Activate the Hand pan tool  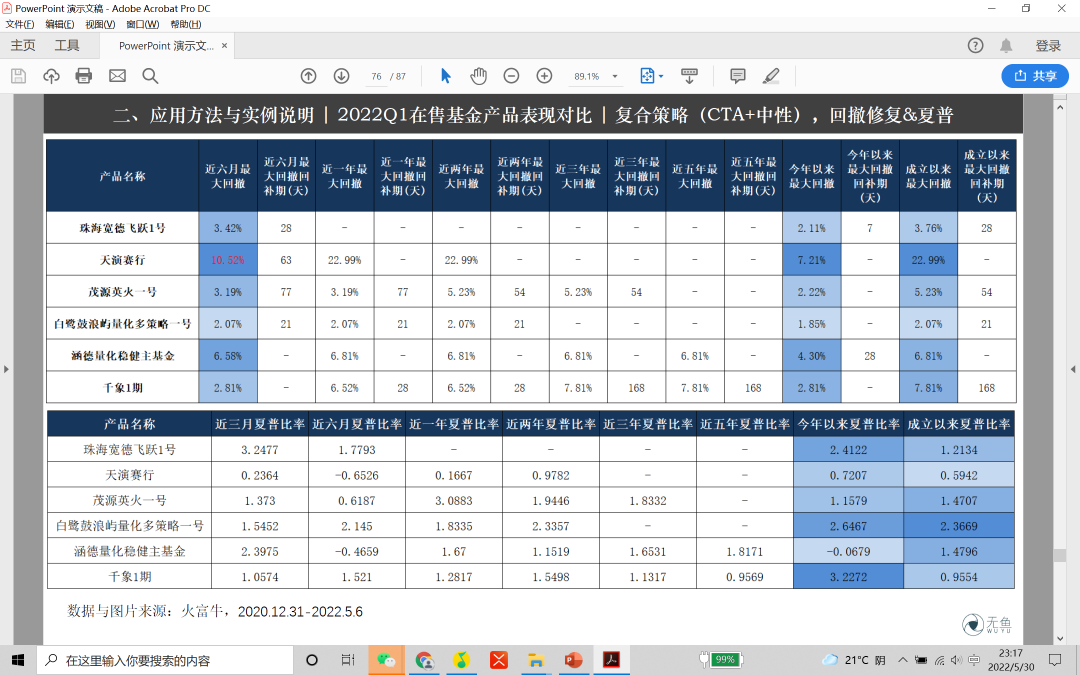478,76
